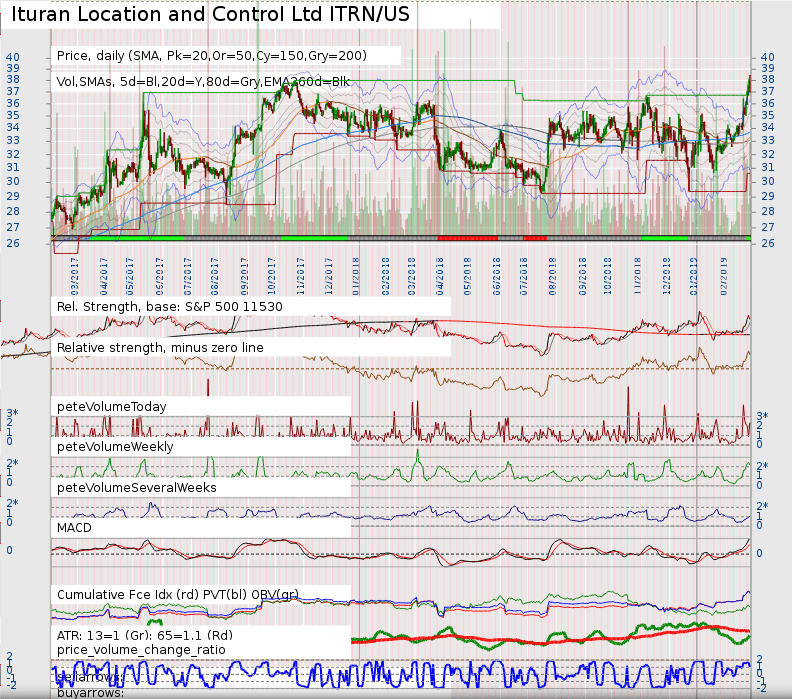The height and width of the screenshot is (699, 792).
Task: Click the 06/2017 date axis label
Action: [x=160, y=277]
